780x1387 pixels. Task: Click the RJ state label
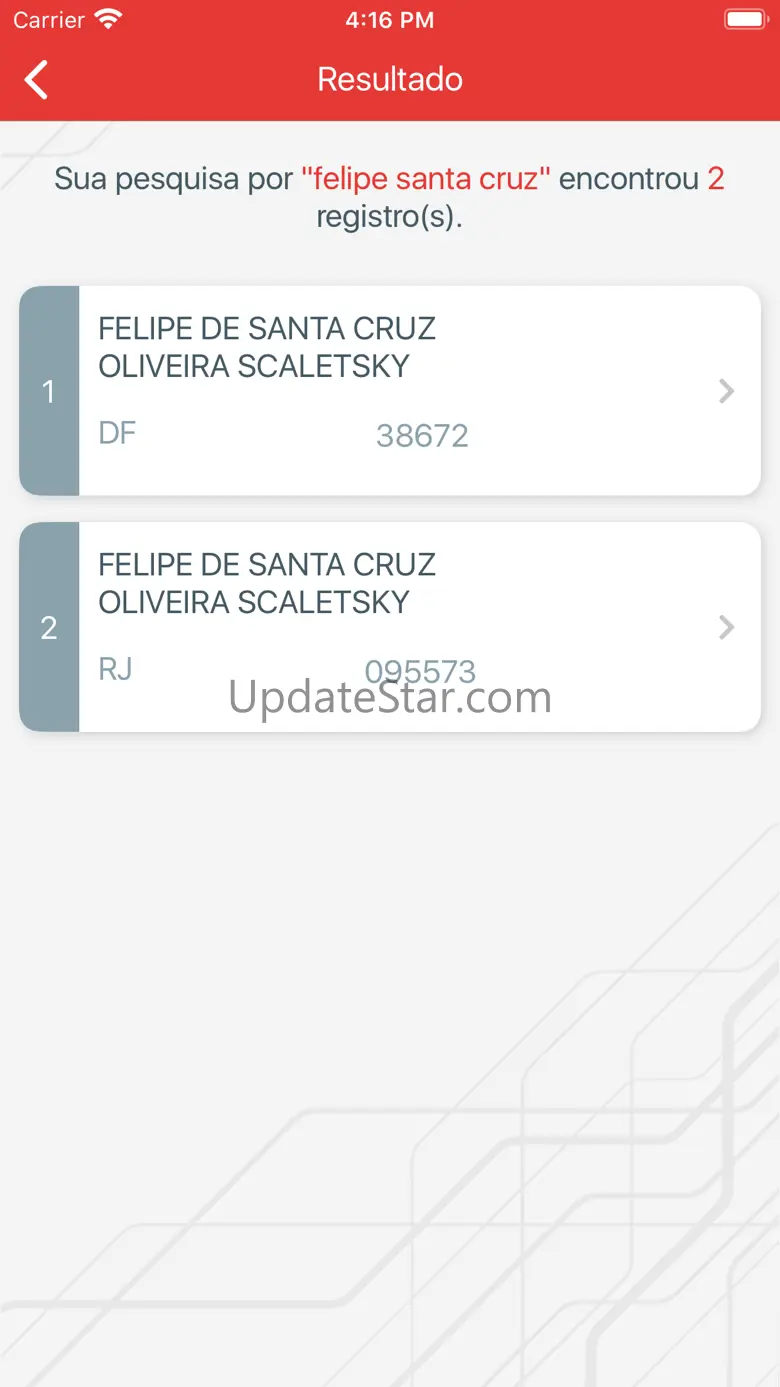tap(116, 668)
